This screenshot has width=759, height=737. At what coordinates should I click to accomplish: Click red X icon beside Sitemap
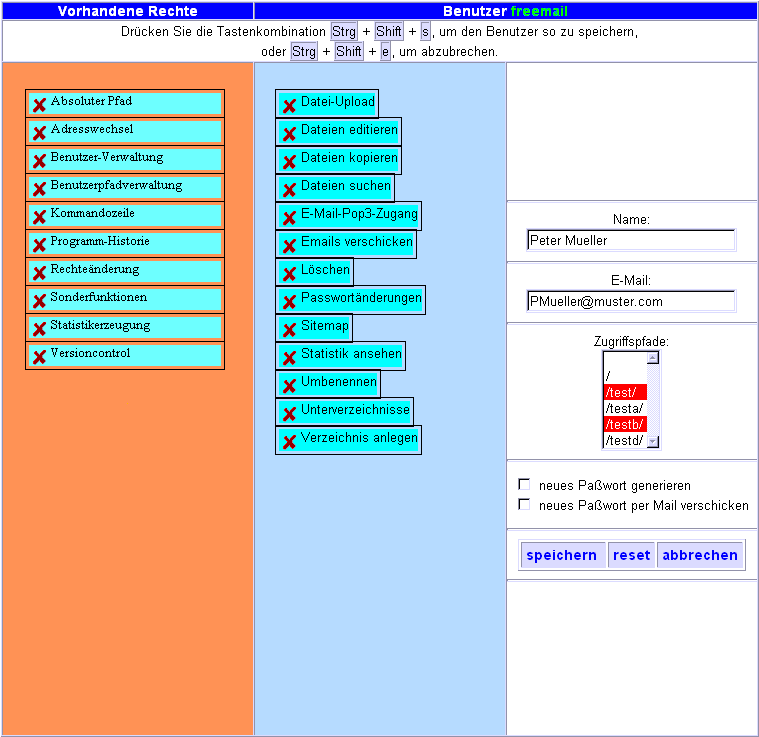pyautogui.click(x=289, y=328)
